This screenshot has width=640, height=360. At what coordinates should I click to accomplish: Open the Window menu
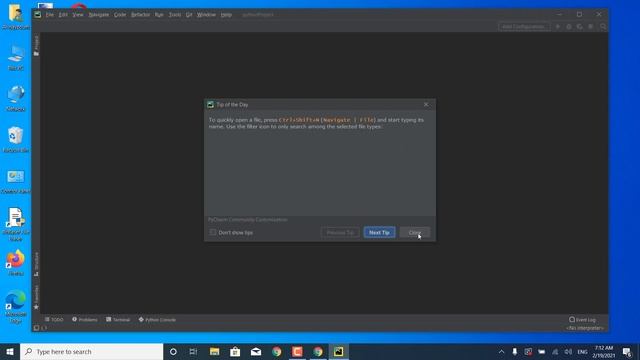(206, 15)
